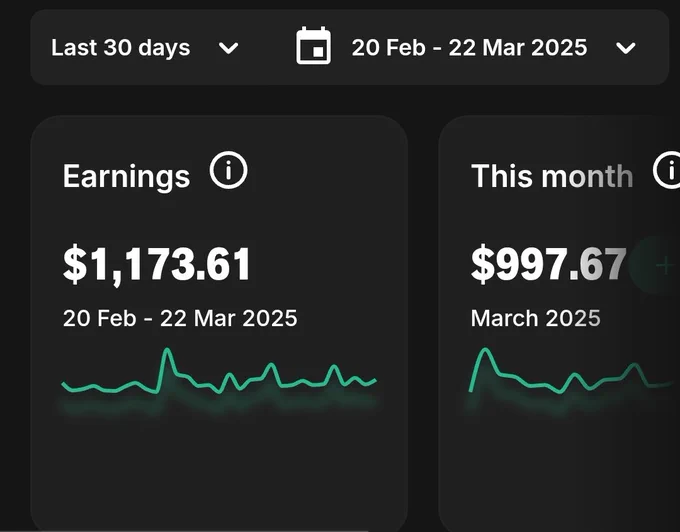Expand the date range chevron arrow
680x532 pixels.
(x=626, y=48)
